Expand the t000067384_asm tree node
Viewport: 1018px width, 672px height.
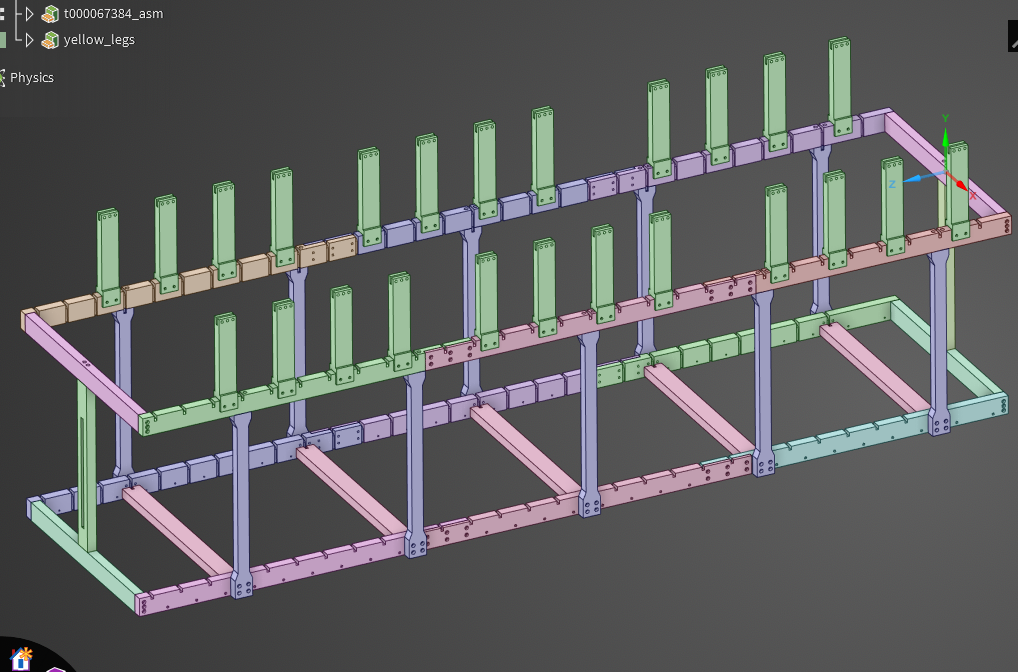(29, 14)
